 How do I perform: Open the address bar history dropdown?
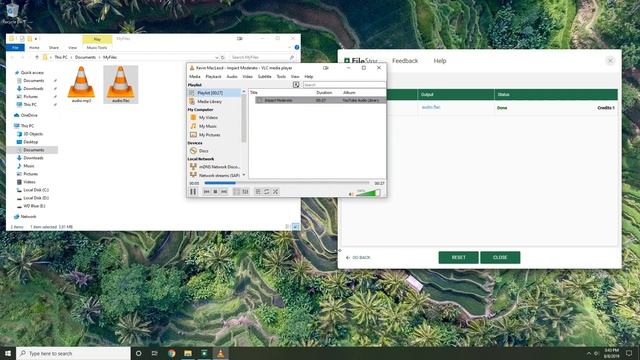pyautogui.click(x=217, y=58)
